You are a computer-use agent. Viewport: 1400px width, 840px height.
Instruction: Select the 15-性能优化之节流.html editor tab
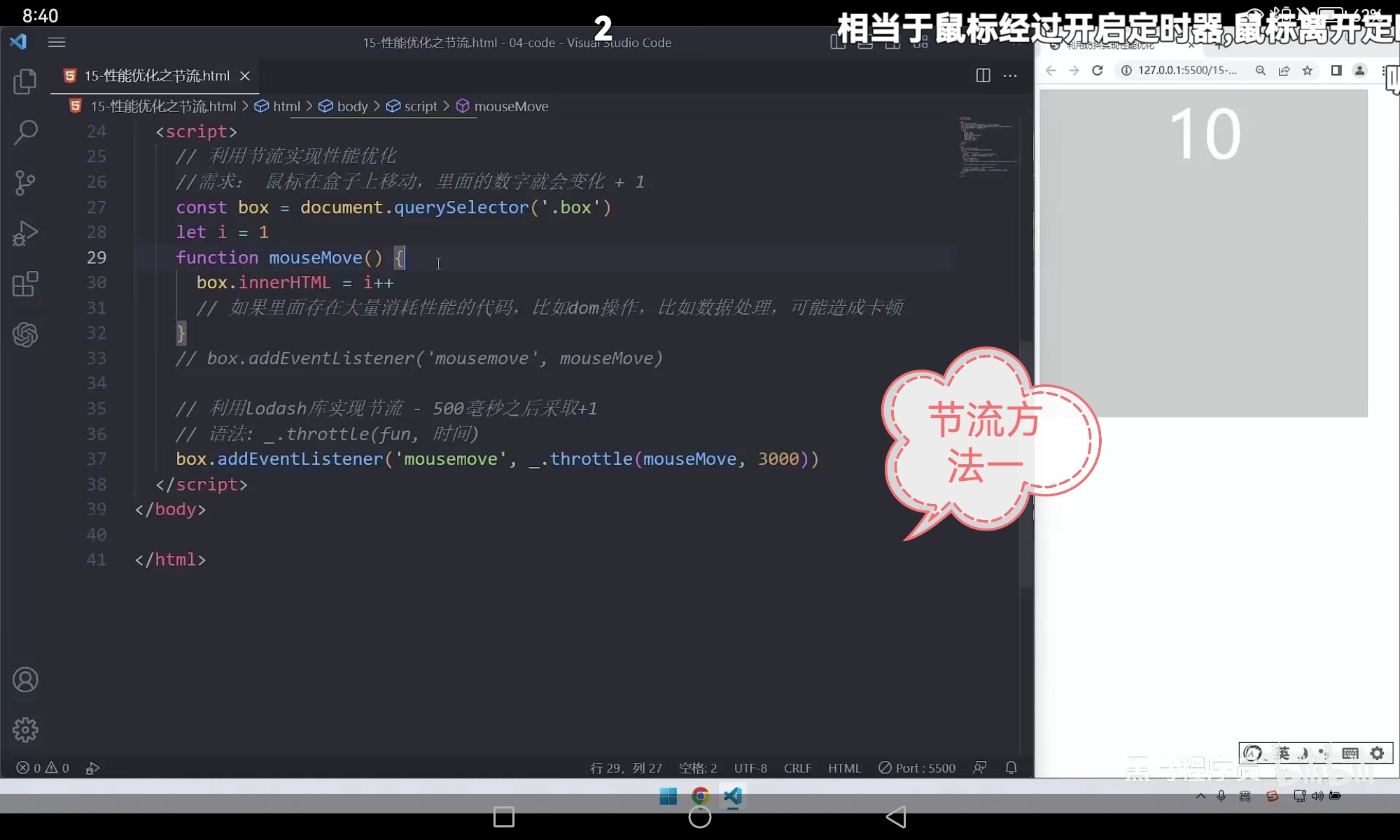tap(156, 76)
